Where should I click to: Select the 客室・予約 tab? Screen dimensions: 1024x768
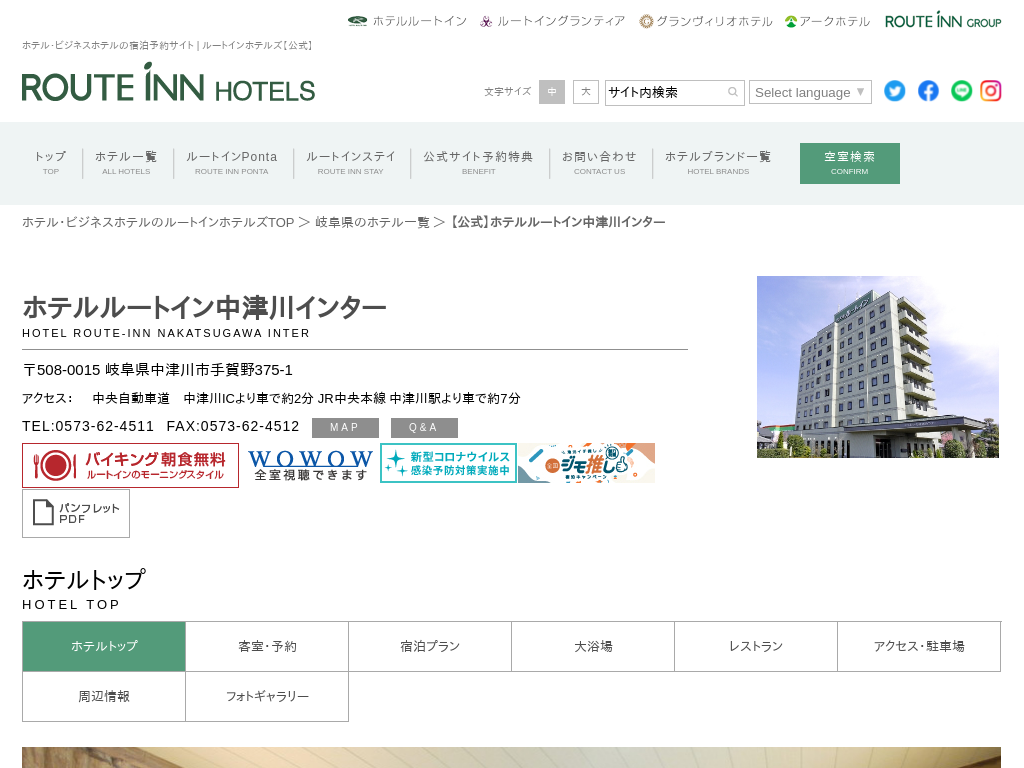coord(267,647)
